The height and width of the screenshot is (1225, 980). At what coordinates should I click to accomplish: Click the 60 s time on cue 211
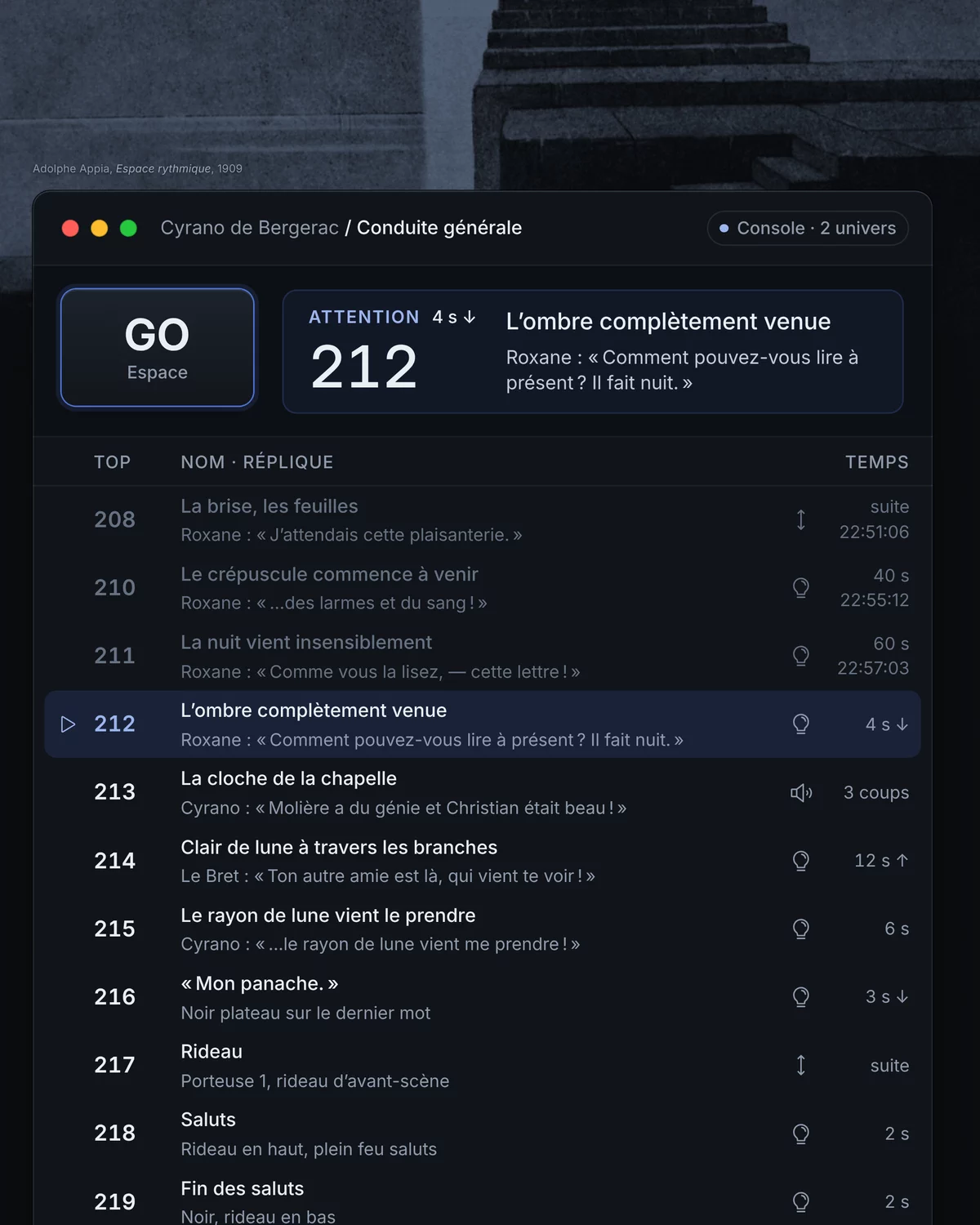pos(891,644)
